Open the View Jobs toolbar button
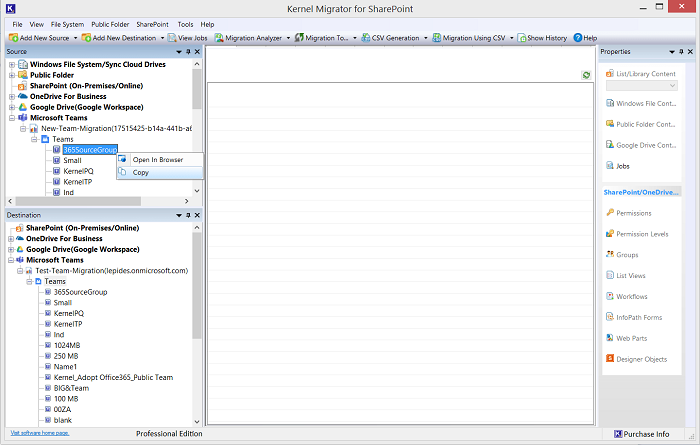Viewport: 700px width, 445px height. [186, 37]
